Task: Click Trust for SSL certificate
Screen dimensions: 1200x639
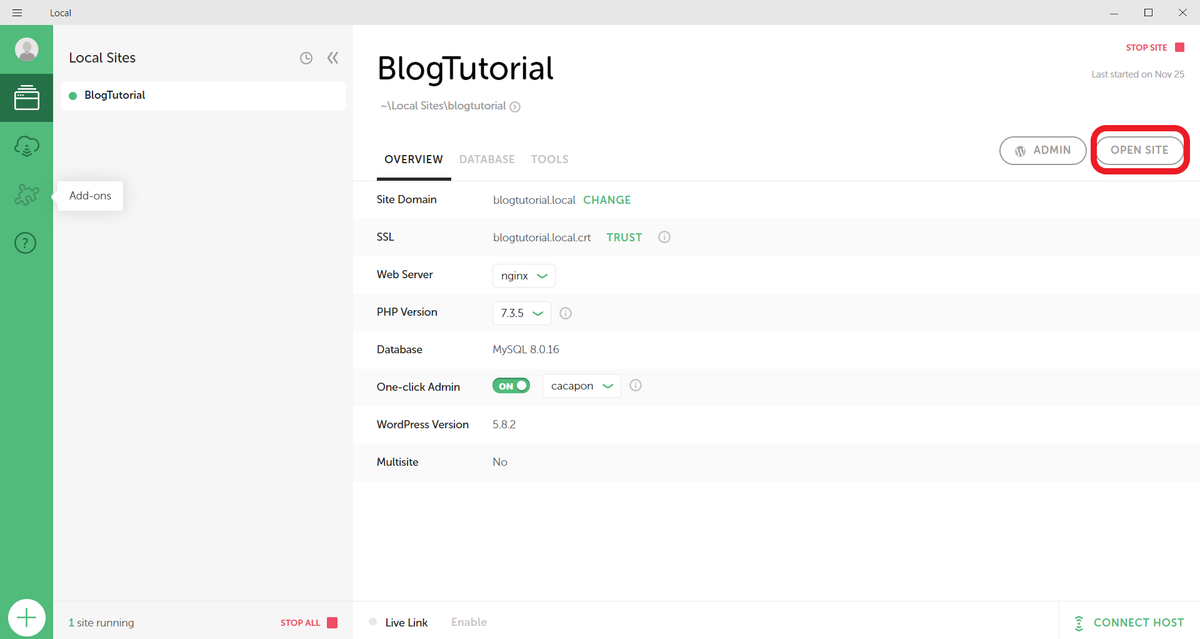Action: (x=624, y=238)
